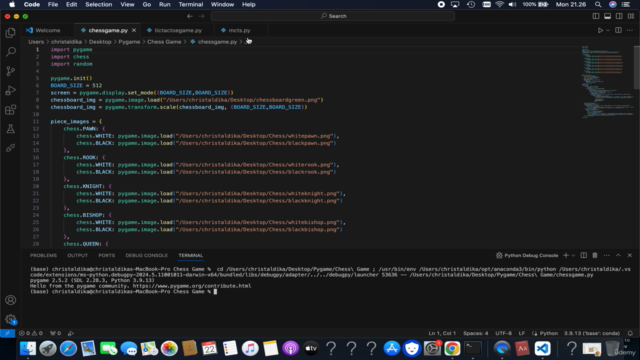Open Source Control in the activity bar

(x=11, y=71)
